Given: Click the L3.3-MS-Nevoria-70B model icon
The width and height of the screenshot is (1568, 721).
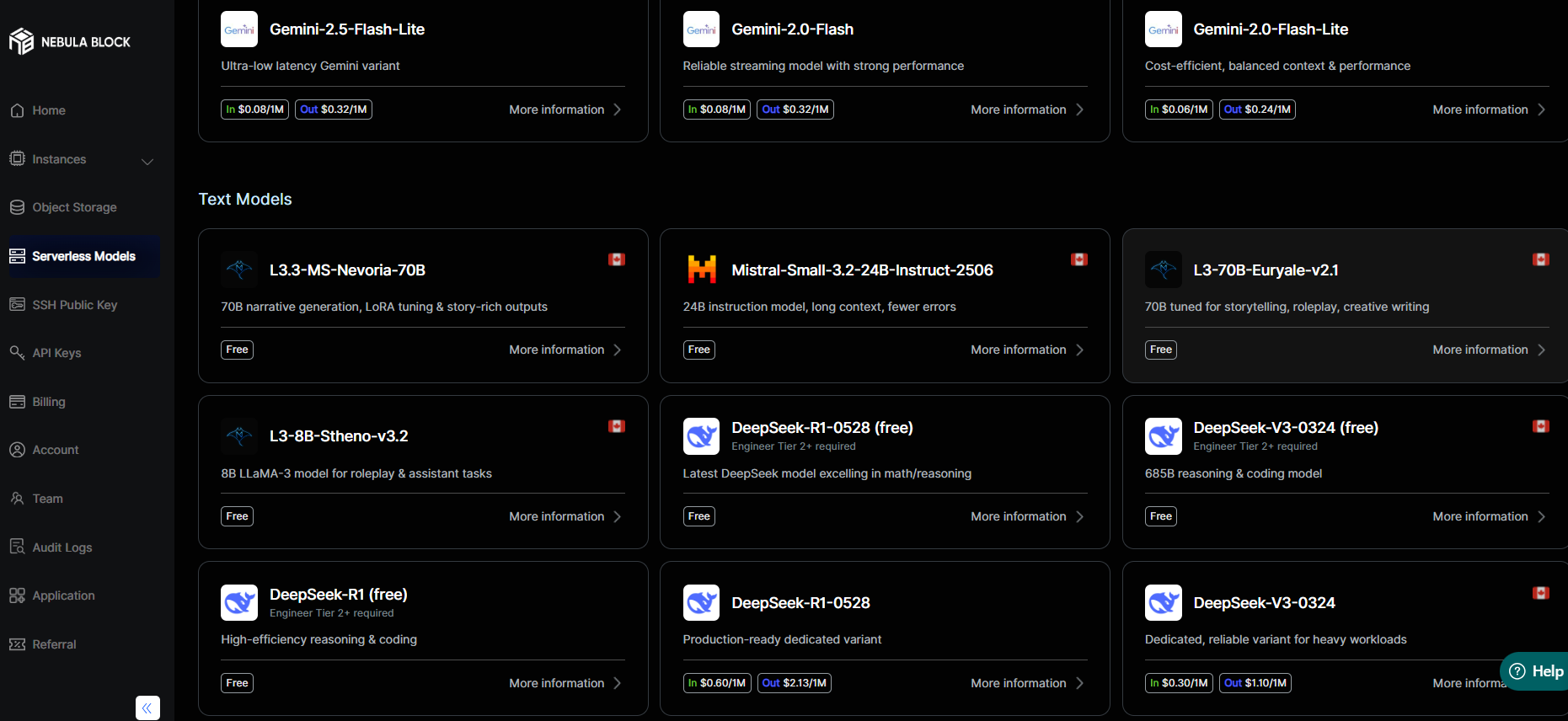Looking at the screenshot, I should (239, 270).
